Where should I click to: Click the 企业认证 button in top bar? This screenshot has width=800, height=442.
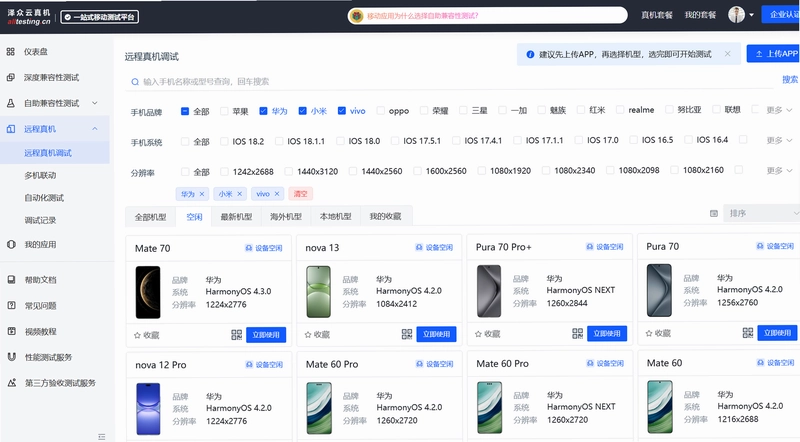(781, 14)
